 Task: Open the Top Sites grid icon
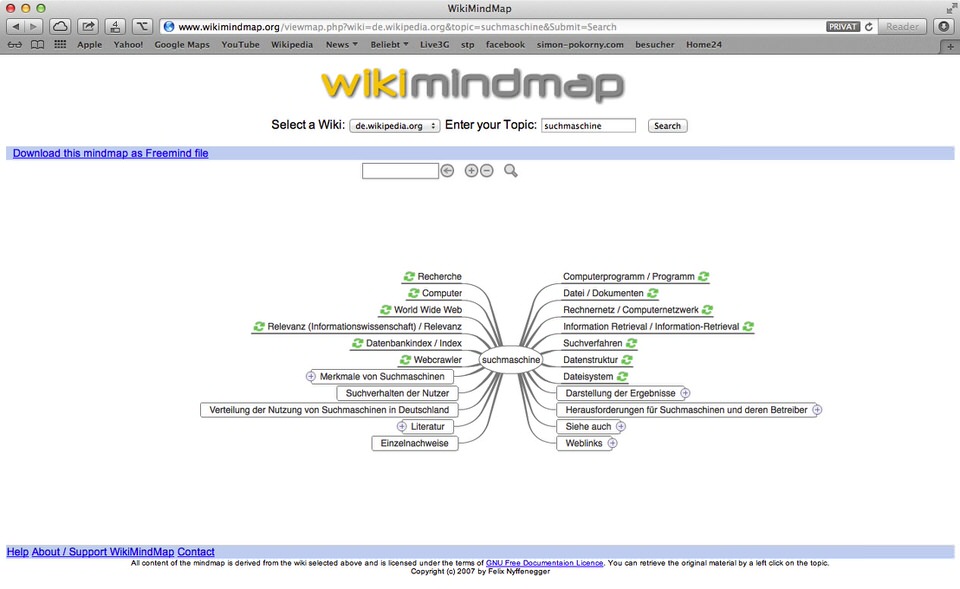point(60,44)
